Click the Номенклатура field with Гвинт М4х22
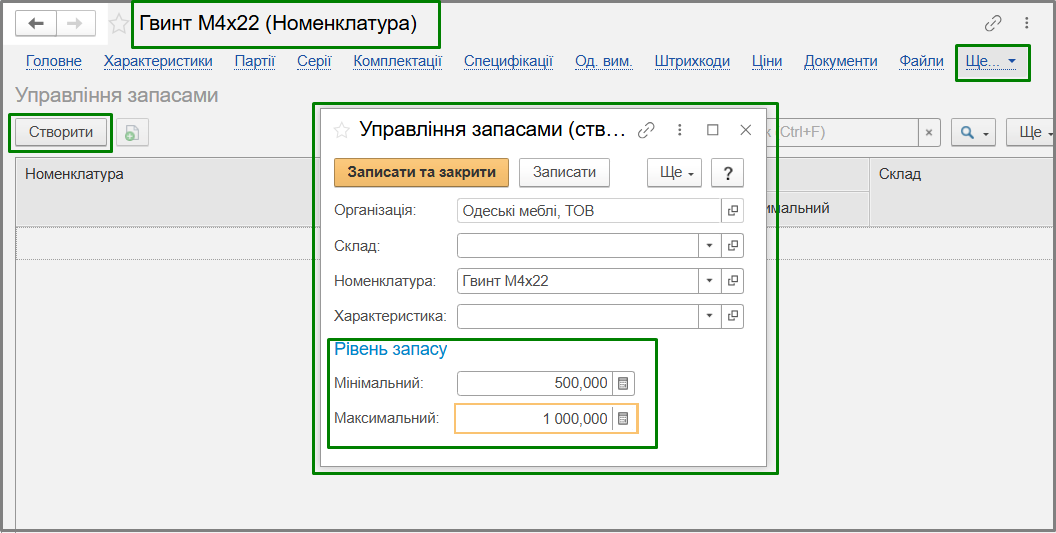 (578, 280)
